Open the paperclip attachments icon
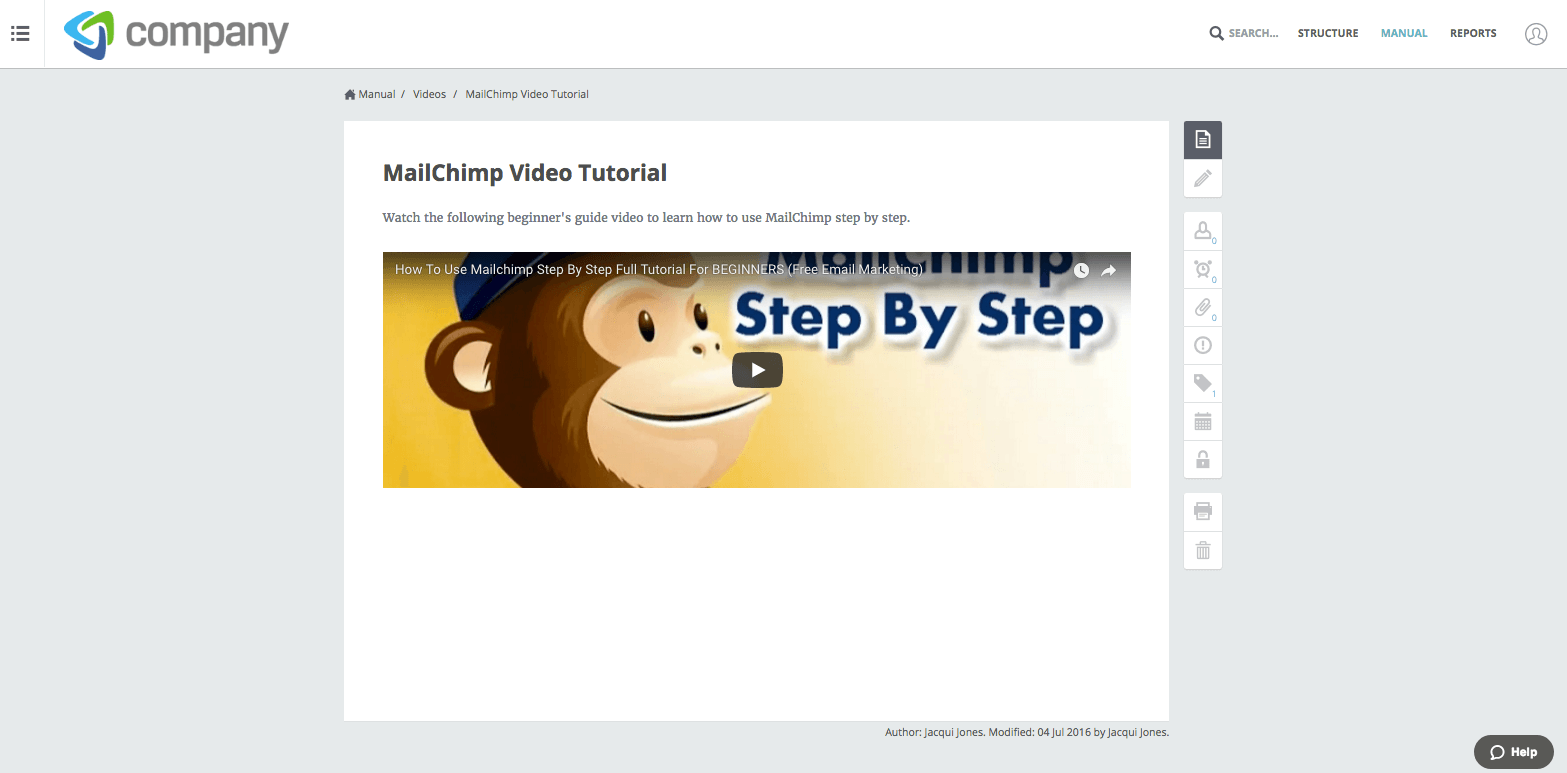The height and width of the screenshot is (773, 1567). pos(1203,307)
